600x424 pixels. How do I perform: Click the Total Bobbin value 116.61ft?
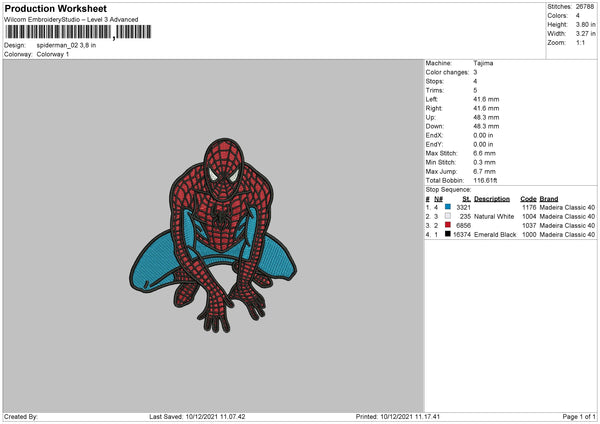pos(485,181)
